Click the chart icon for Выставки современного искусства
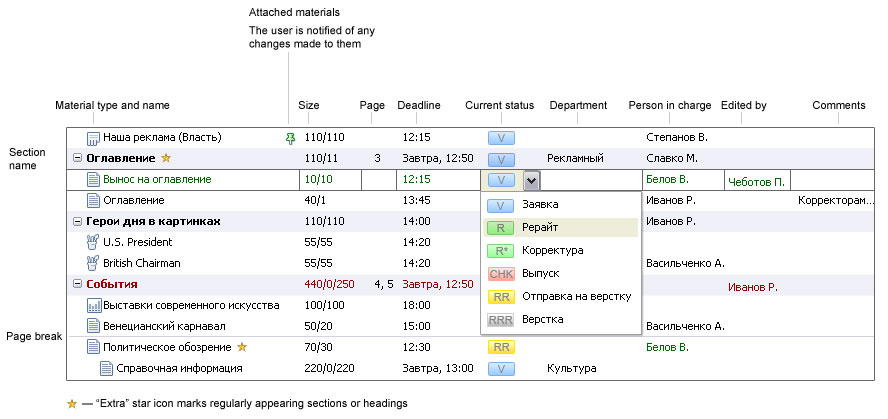This screenshot has height=419, width=888. click(94, 305)
